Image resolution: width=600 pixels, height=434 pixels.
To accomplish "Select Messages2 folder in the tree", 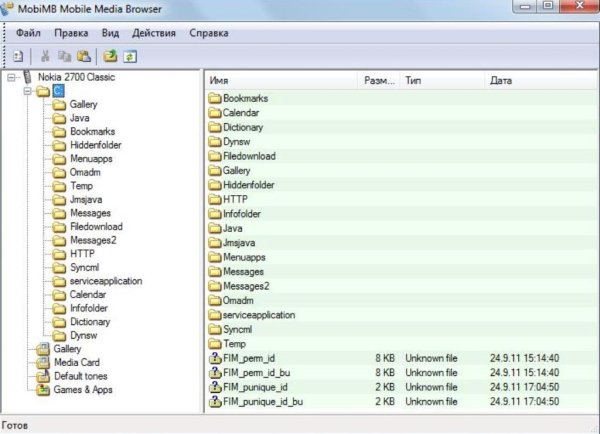I will click(93, 240).
